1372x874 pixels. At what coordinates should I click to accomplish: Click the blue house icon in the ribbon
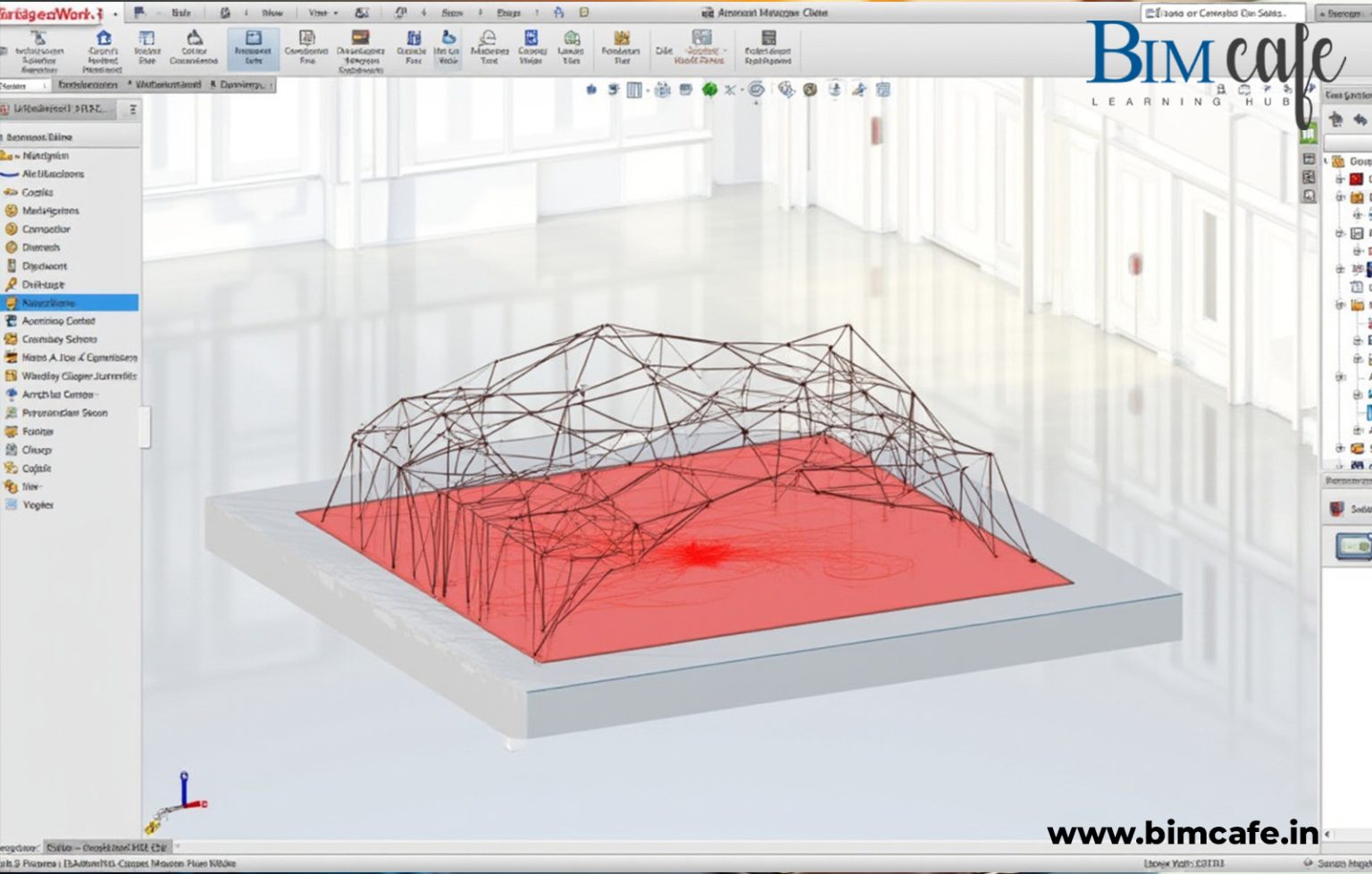click(104, 37)
